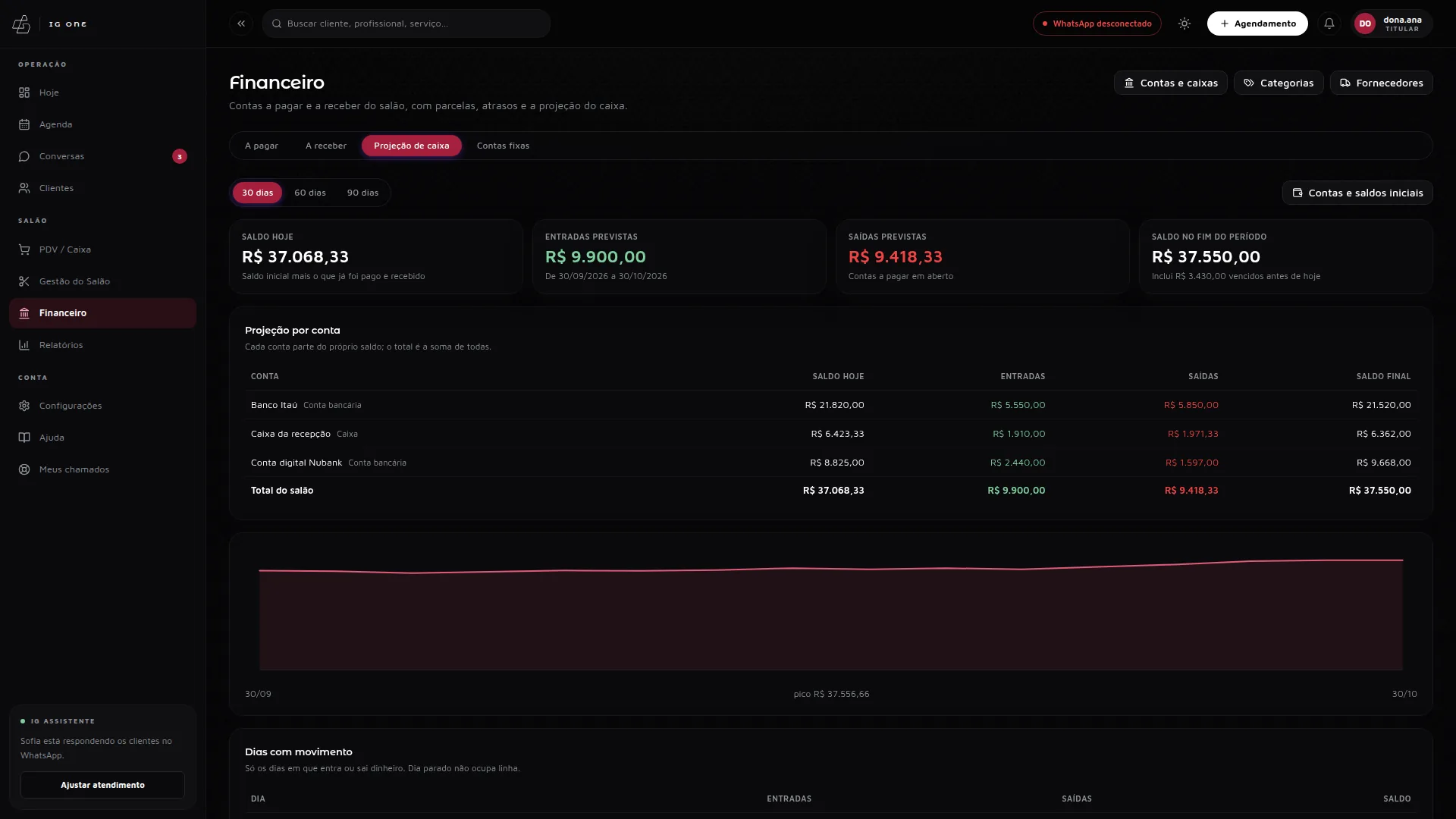Open the dona.ana account menu
1456x819 pixels.
1392,24
